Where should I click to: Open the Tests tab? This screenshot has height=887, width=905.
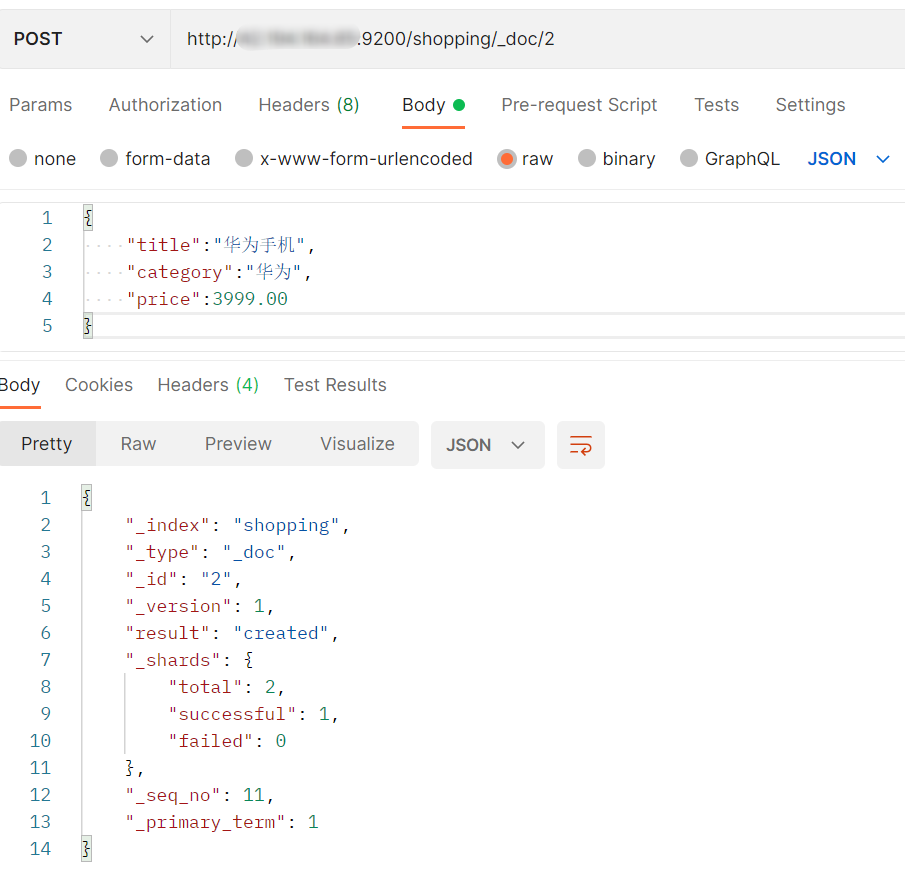(x=716, y=105)
